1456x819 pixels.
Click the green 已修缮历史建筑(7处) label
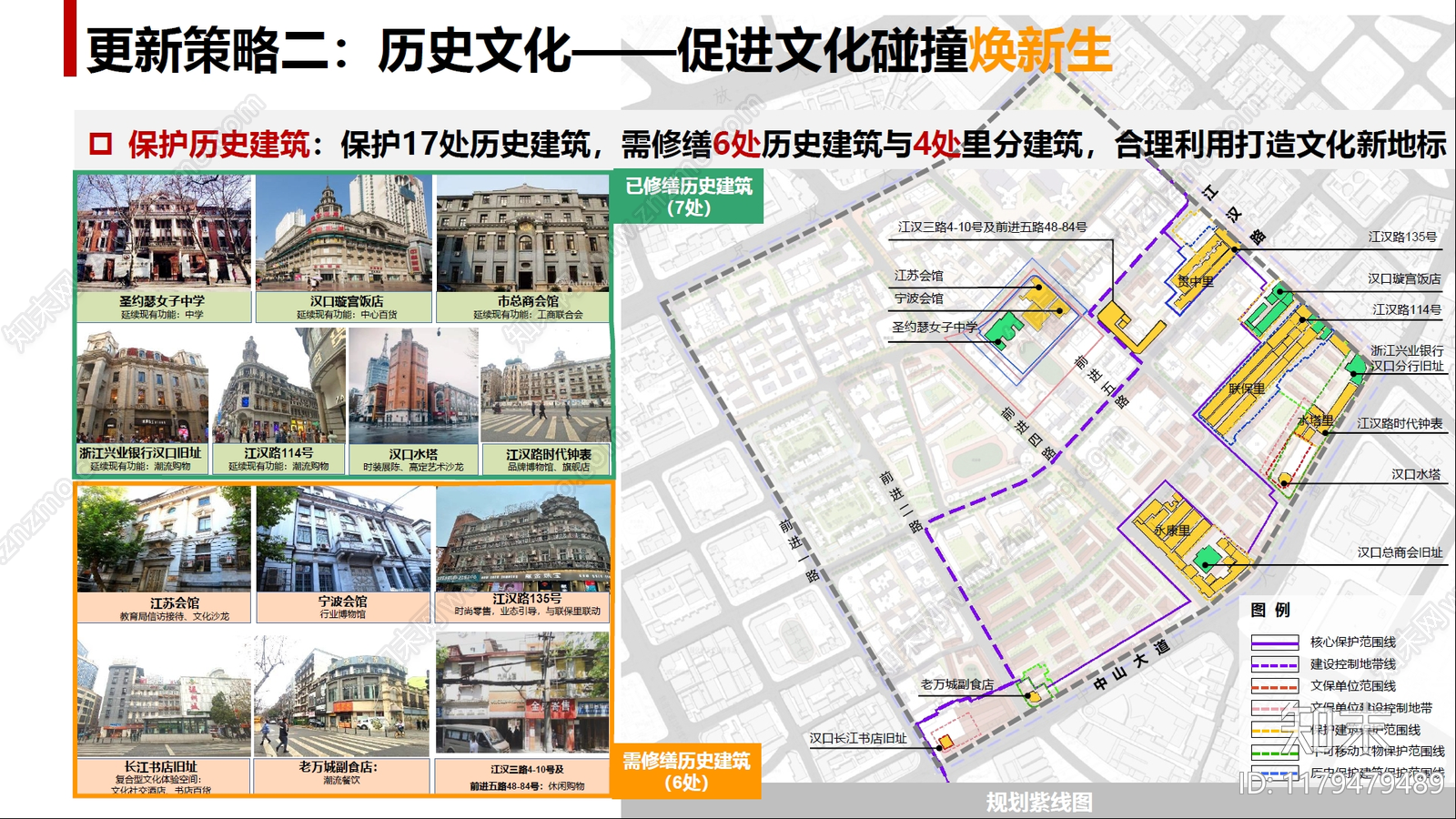coord(689,197)
